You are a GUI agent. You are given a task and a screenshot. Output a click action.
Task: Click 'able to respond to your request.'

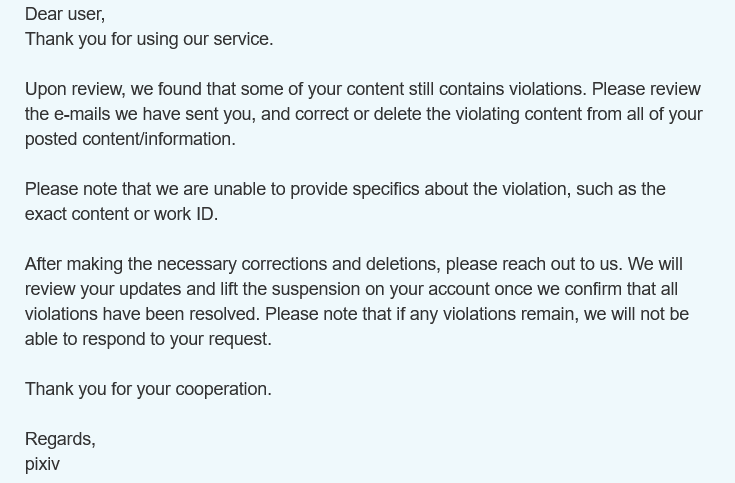pyautogui.click(x=148, y=339)
